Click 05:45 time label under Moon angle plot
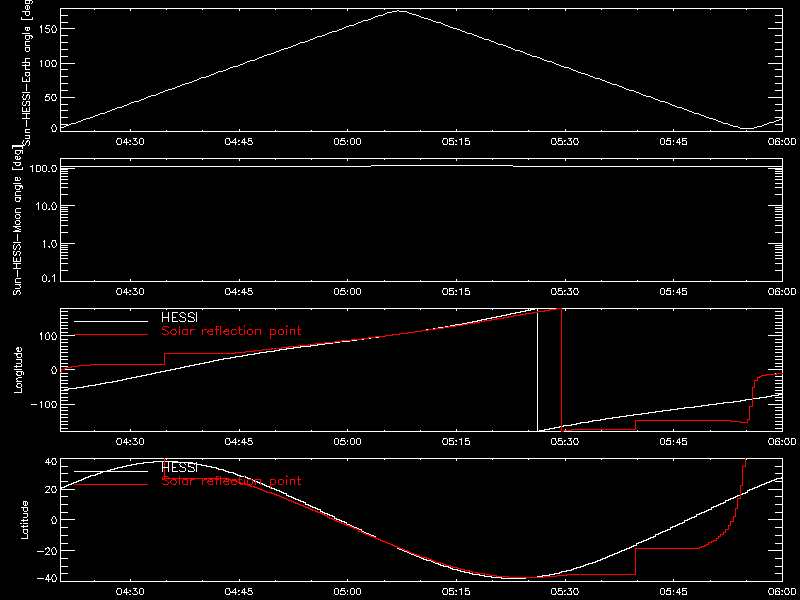The width and height of the screenshot is (800, 600). point(673,292)
